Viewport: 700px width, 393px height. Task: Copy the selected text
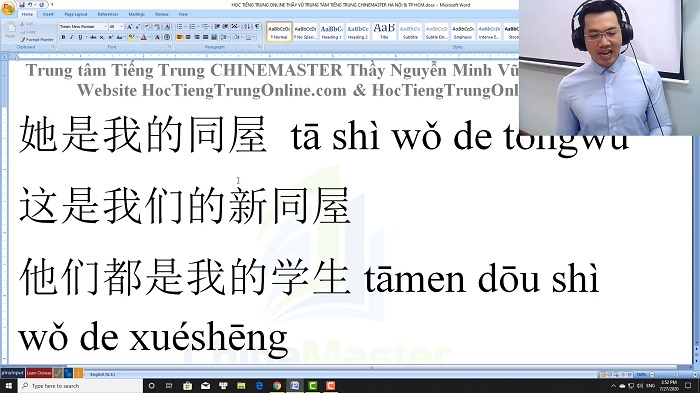pos(28,32)
